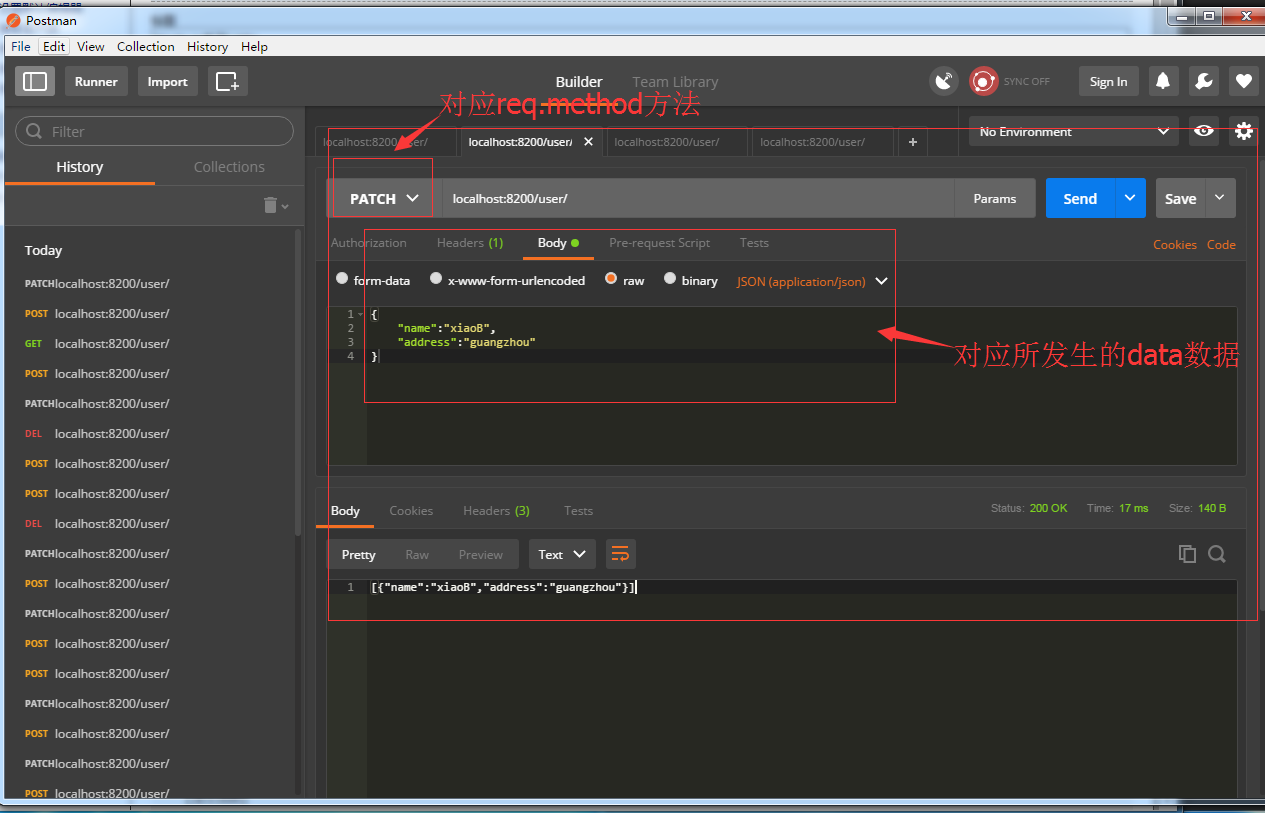Open request Tests tab

[x=755, y=243]
